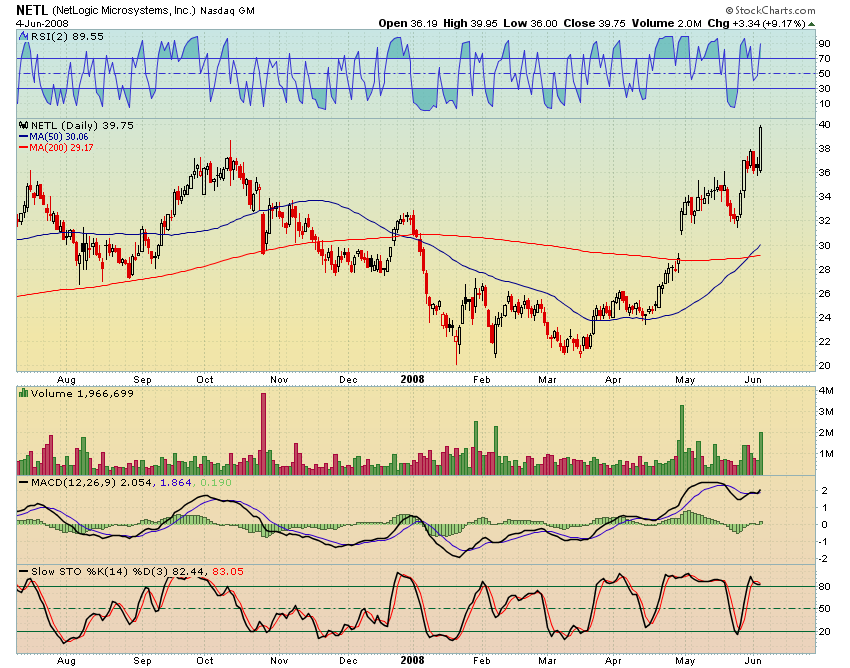
Task: Click the green up-triangle after the Chg value
Action: (812, 24)
